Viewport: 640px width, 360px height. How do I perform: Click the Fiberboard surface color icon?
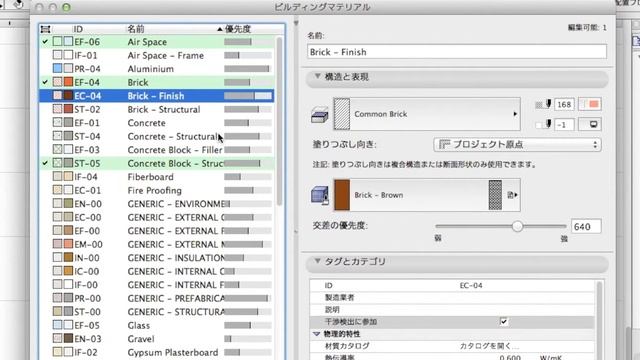click(x=68, y=177)
